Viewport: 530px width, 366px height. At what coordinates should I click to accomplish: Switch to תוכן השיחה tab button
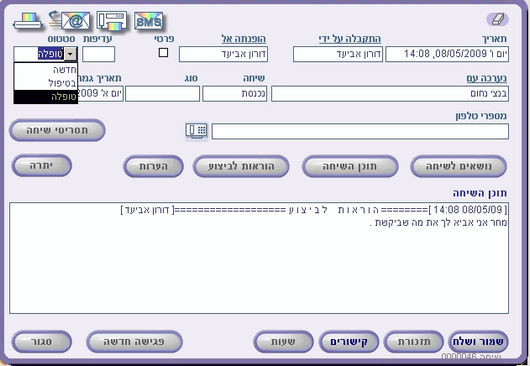coord(350,166)
